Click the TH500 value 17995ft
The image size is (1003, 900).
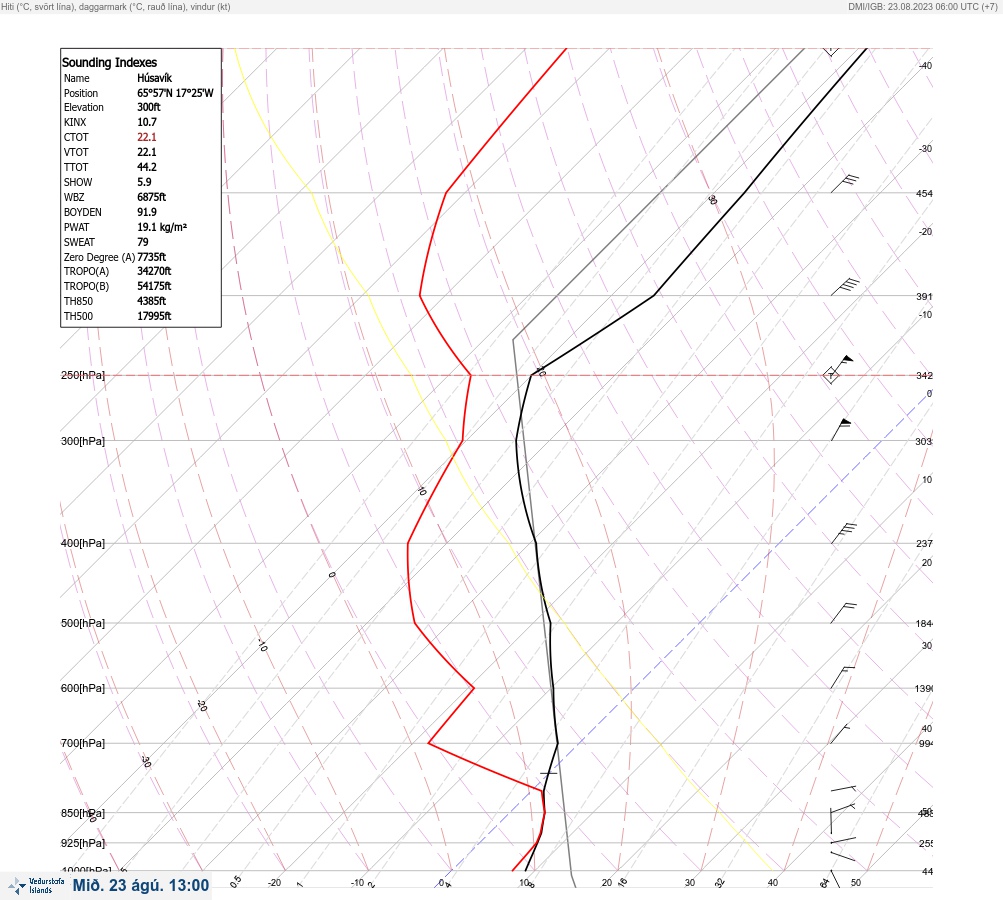(x=154, y=316)
